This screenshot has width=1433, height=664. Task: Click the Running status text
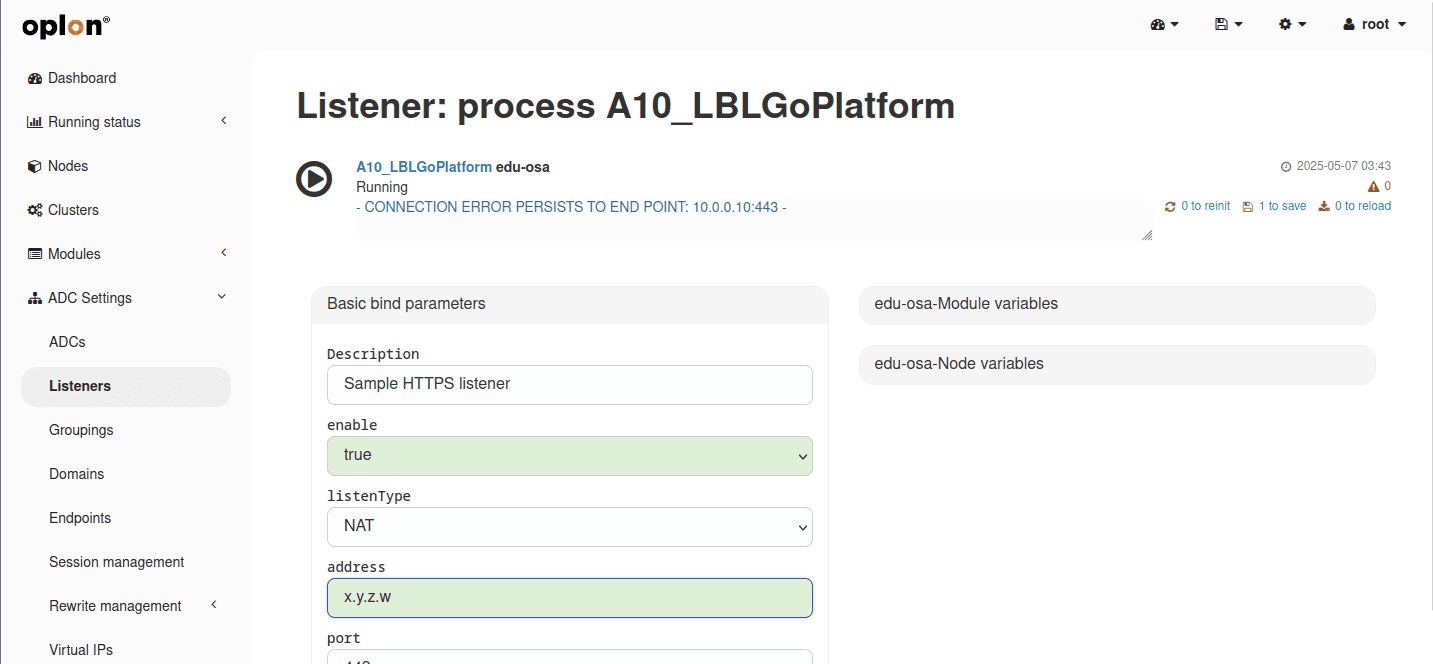[x=382, y=187]
